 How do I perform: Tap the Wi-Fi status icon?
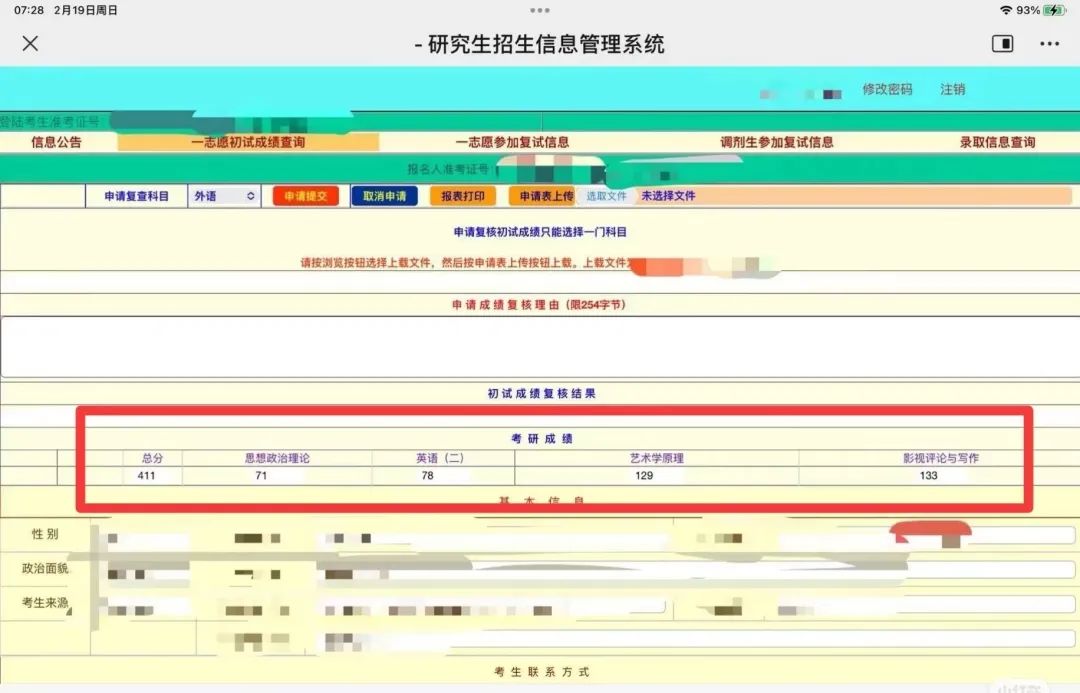click(x=1005, y=10)
